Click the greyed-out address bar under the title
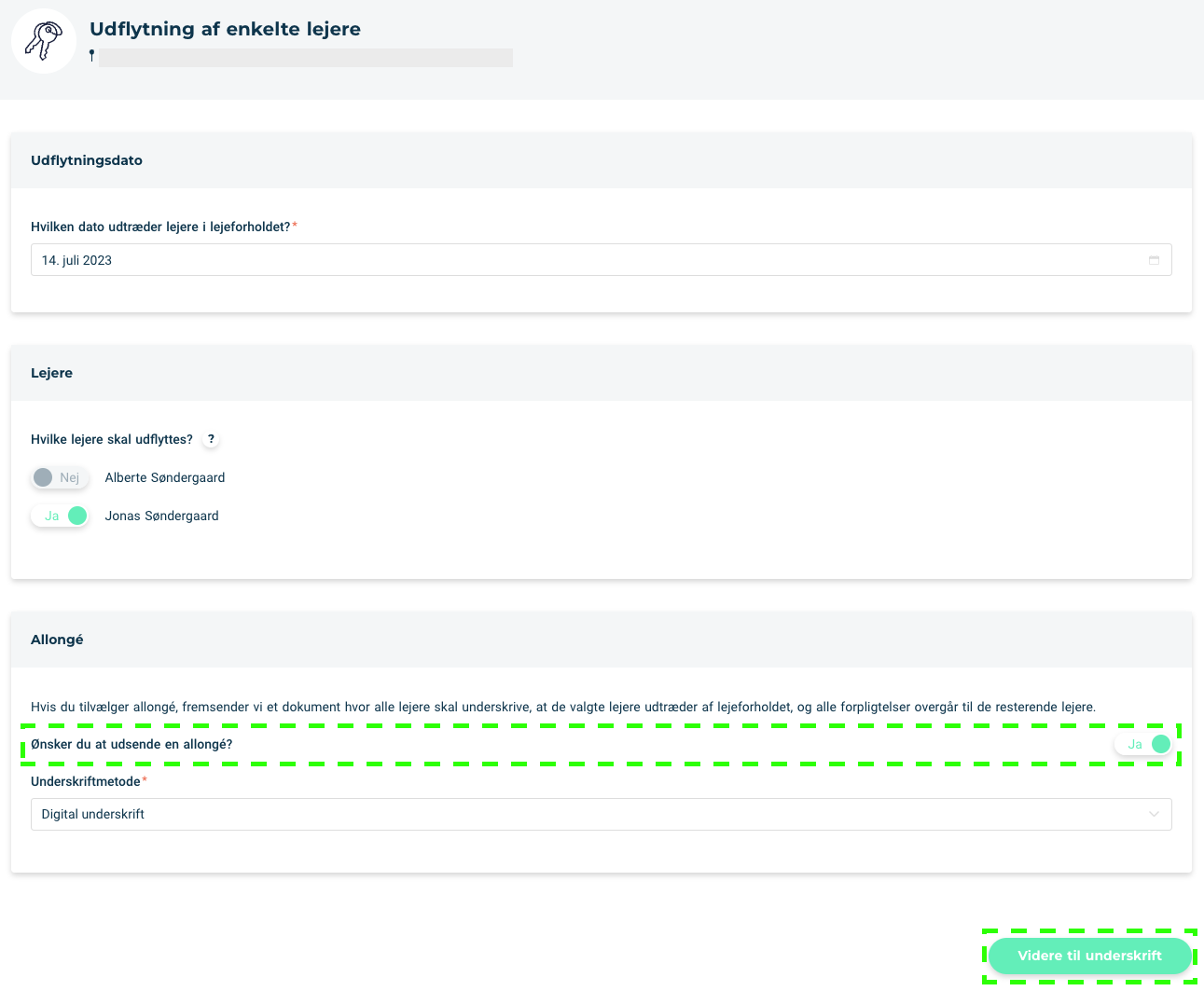This screenshot has width=1204, height=991. point(306,58)
